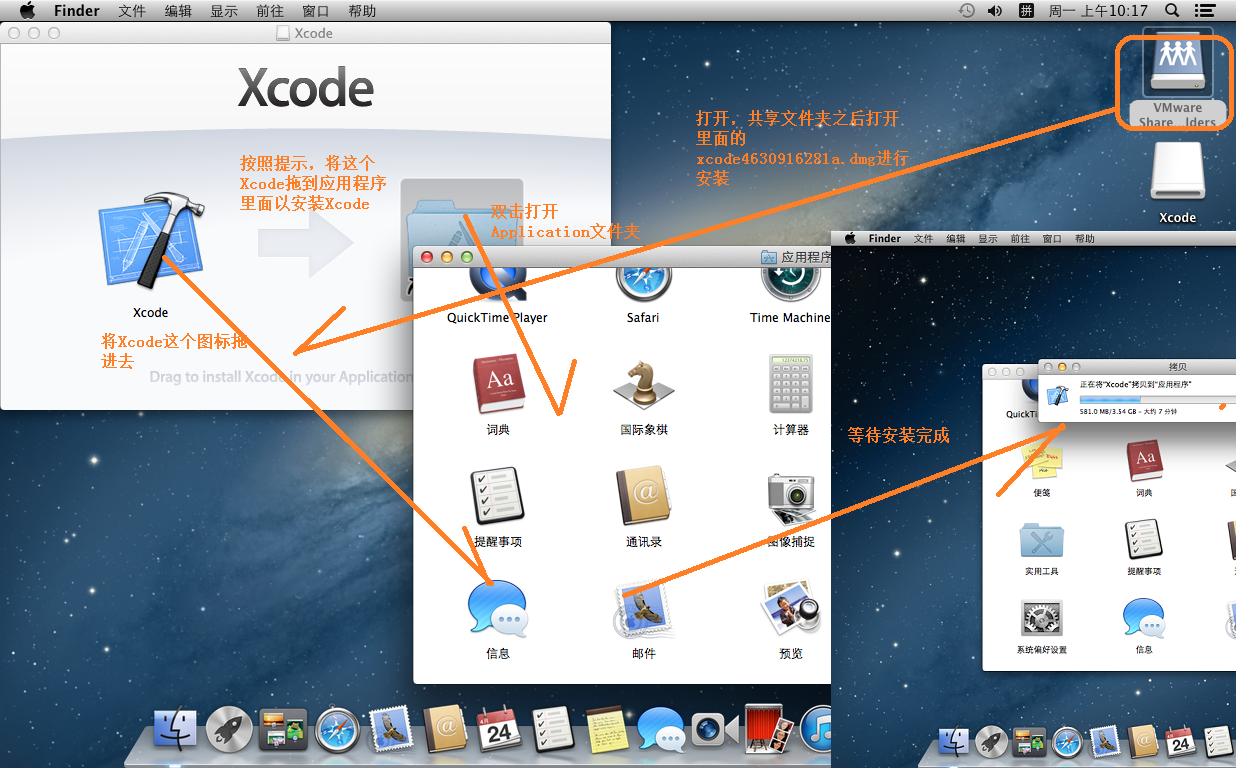Image resolution: width=1236 pixels, height=768 pixels.
Task: Open Spotlight search magnifier
Action: point(1172,11)
